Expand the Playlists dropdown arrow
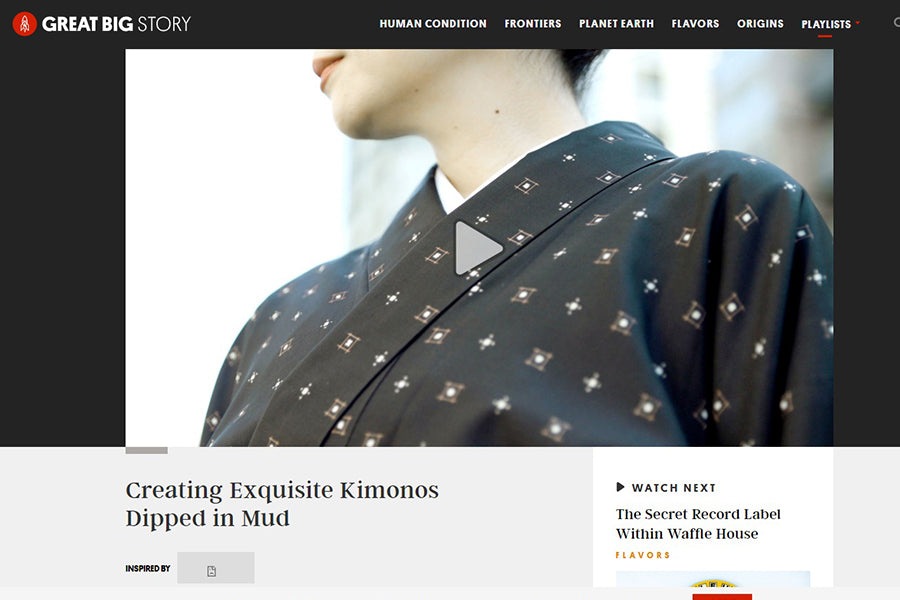The width and height of the screenshot is (900, 600). [x=858, y=23]
